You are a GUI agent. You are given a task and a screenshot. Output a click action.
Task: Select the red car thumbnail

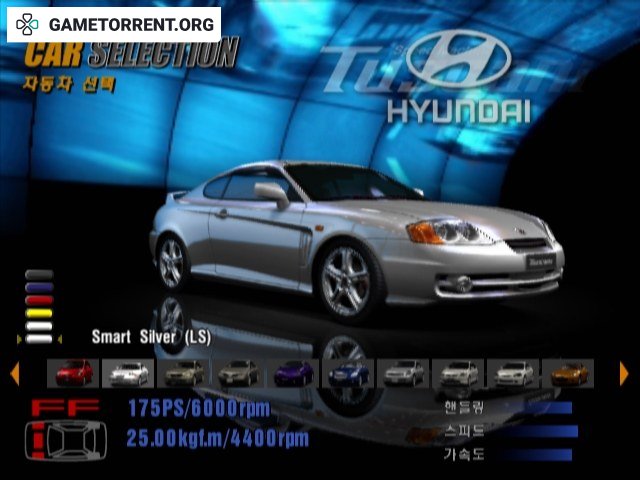point(73,373)
